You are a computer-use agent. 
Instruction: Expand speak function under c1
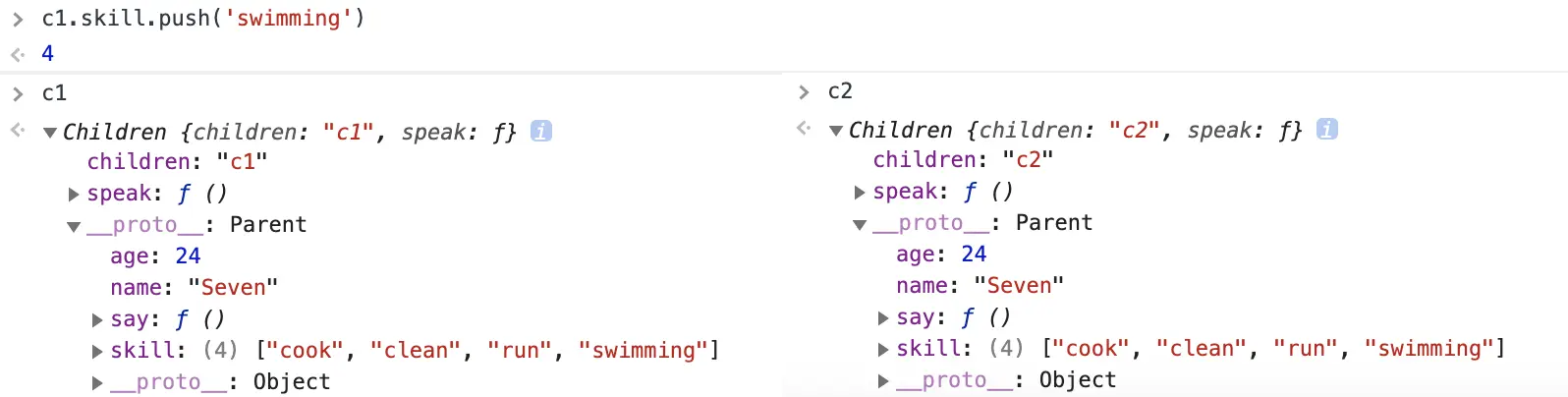[74, 195]
